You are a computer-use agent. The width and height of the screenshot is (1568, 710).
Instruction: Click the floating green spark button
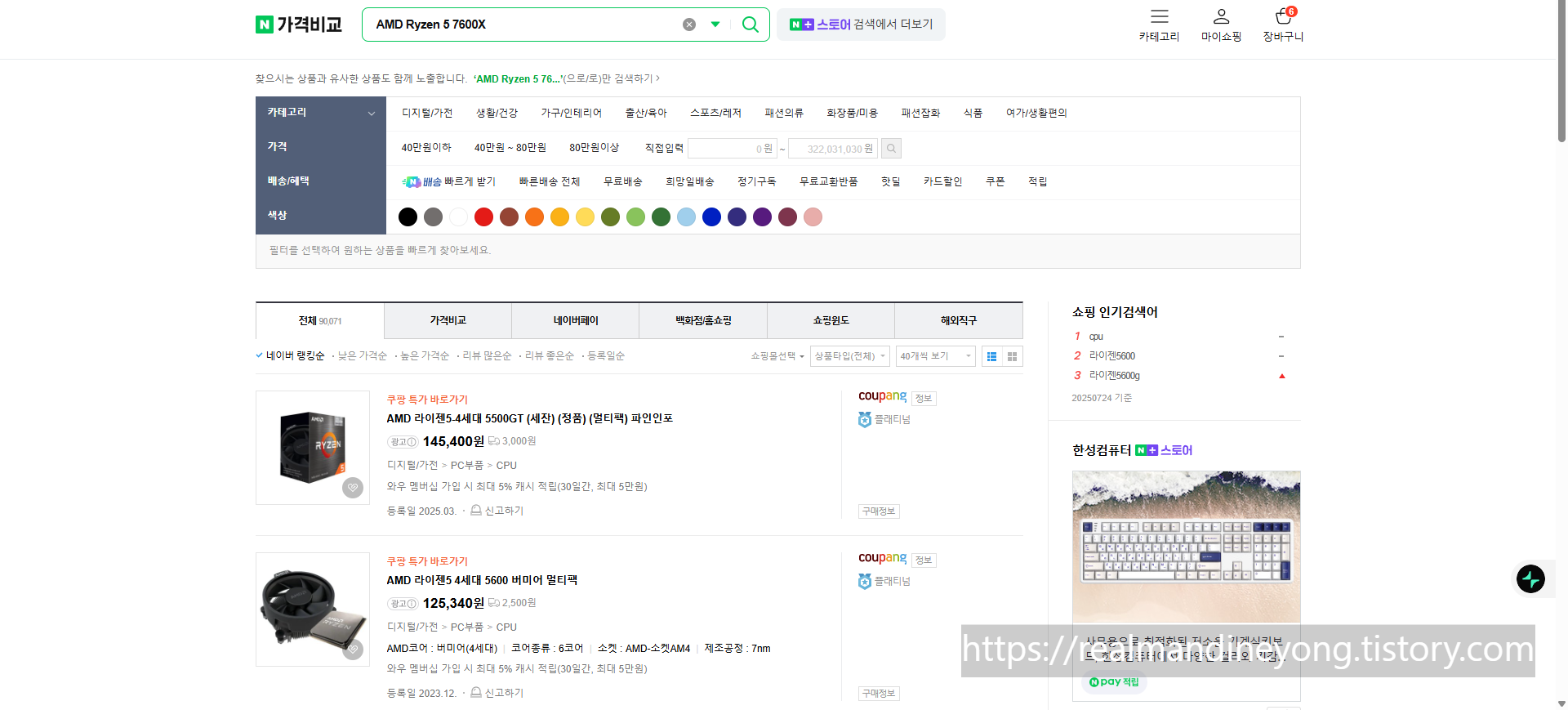1530,578
